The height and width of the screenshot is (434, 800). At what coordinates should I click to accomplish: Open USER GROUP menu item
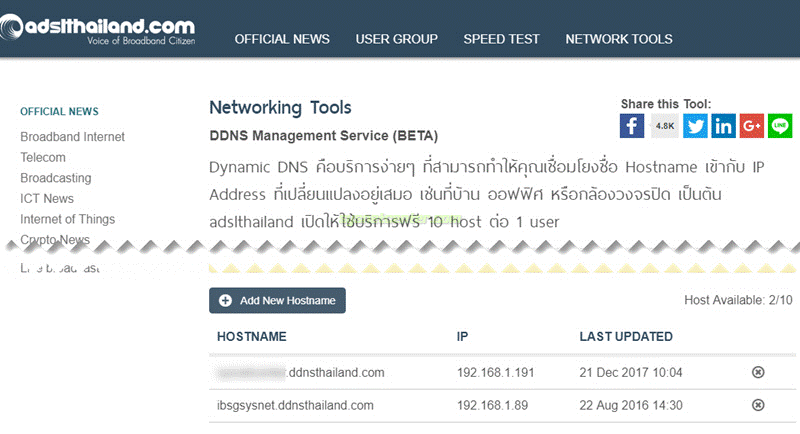[396, 39]
